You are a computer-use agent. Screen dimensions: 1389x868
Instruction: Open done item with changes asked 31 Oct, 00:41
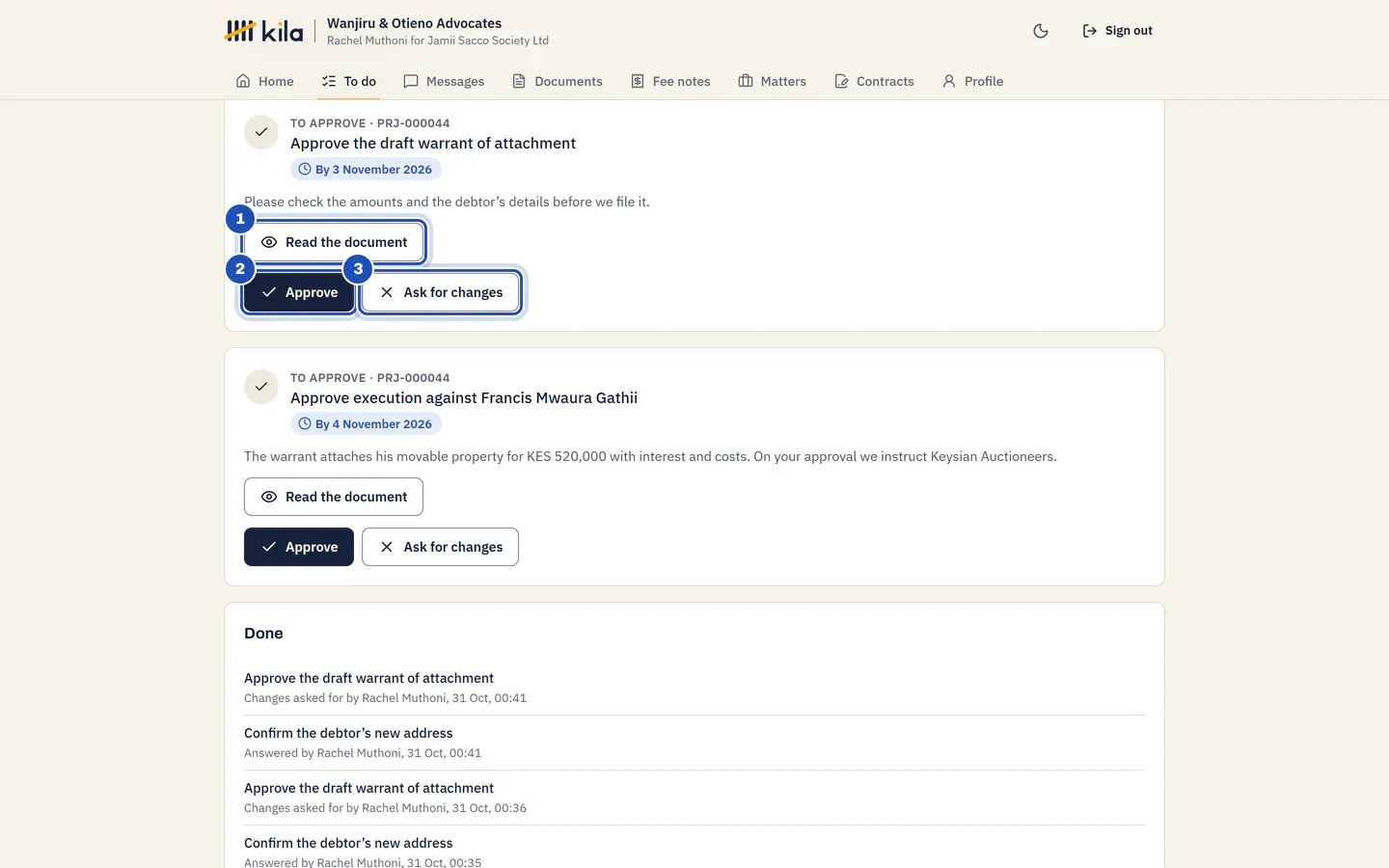694,688
